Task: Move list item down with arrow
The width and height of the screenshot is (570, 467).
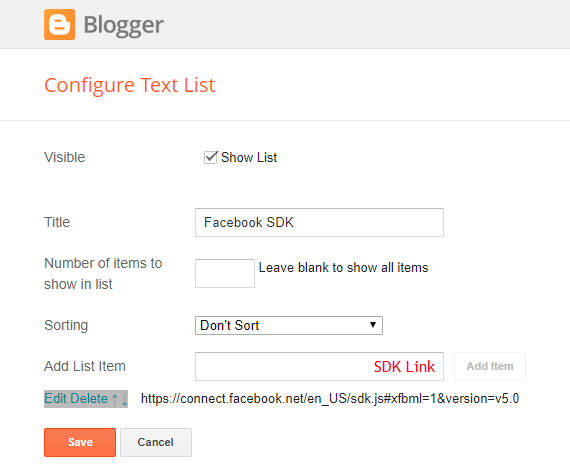Action: [x=124, y=399]
